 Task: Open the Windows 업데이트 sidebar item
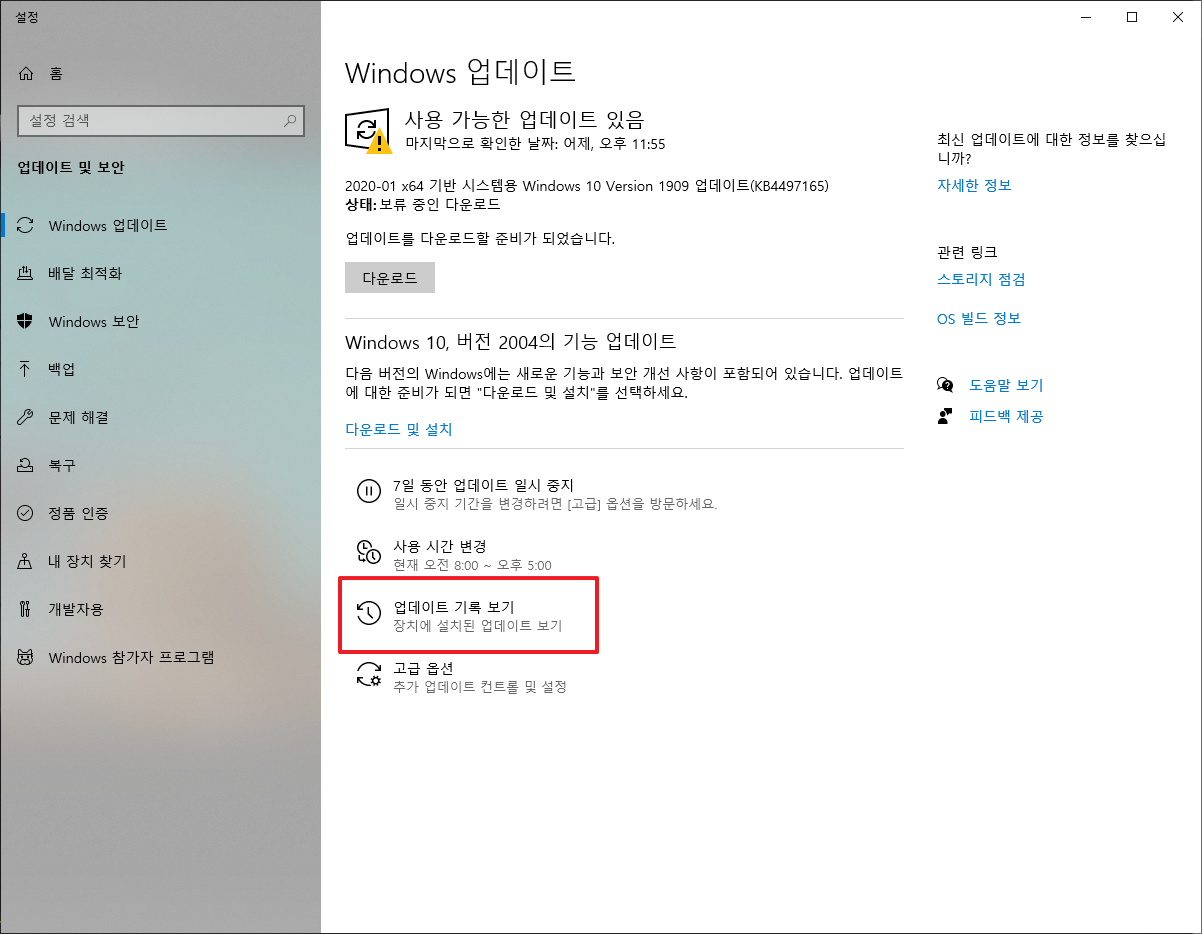160,226
